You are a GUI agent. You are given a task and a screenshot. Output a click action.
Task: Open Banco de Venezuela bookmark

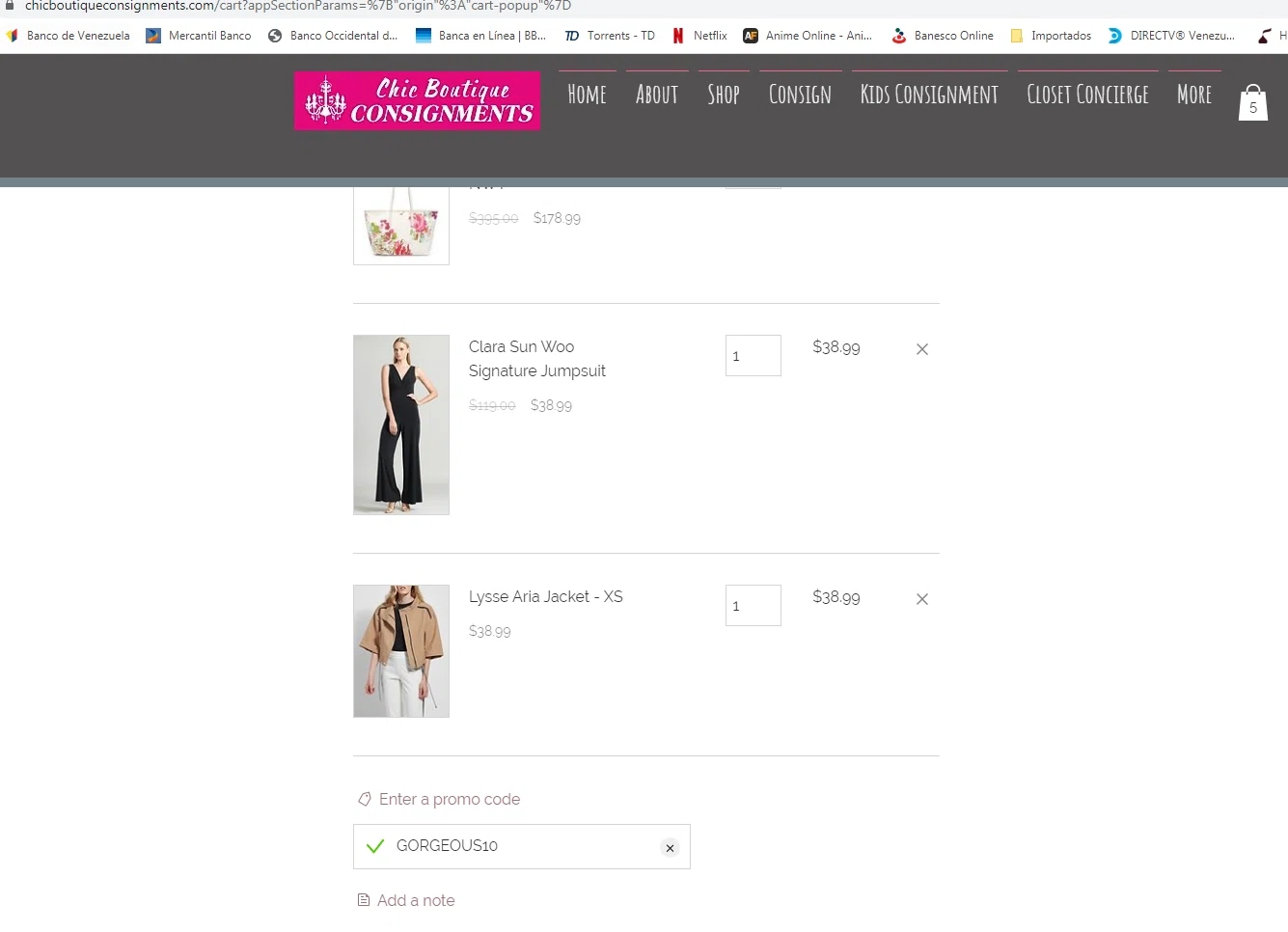click(x=68, y=36)
